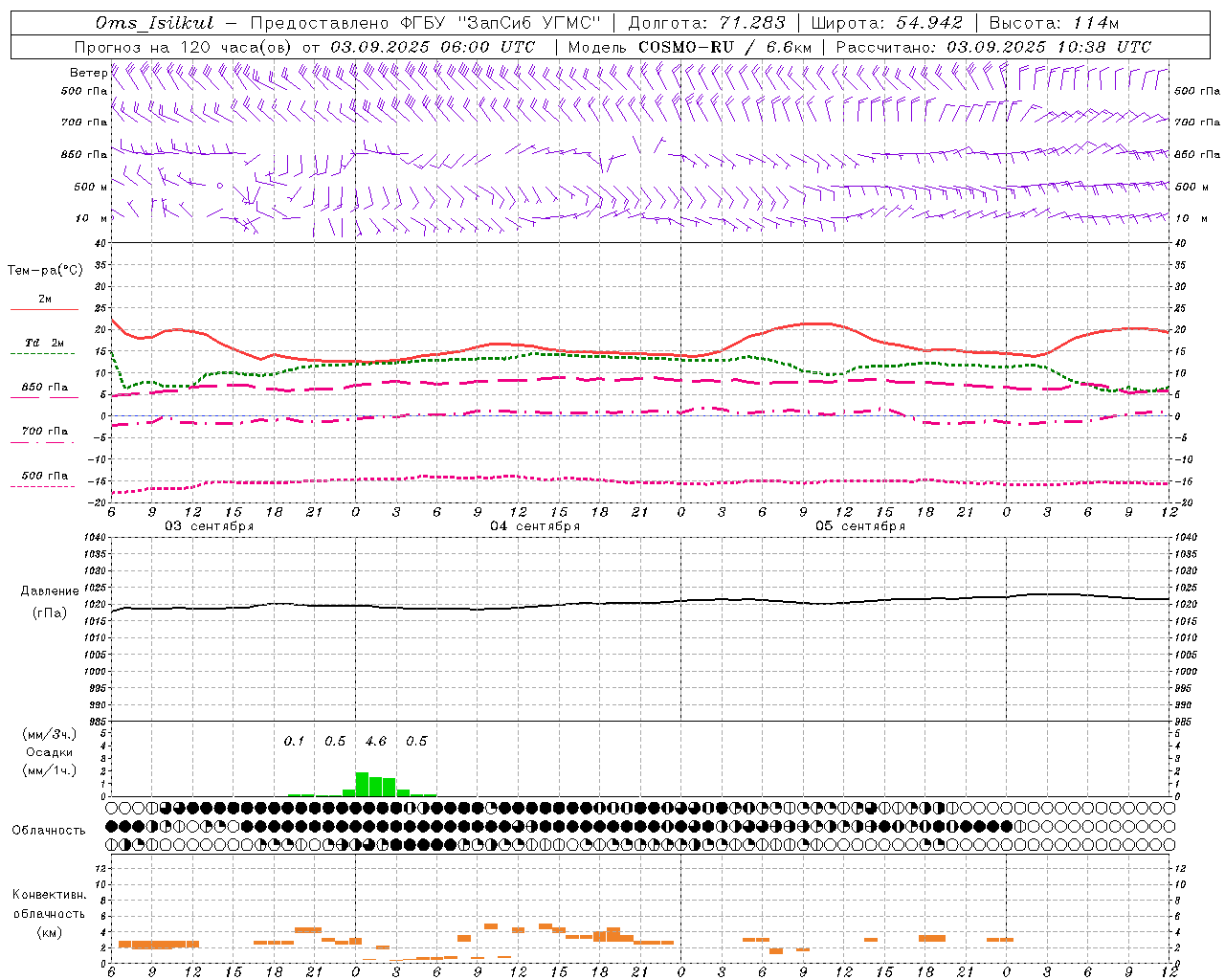Click the 04 сентября date label
1225x980 pixels.
click(535, 526)
